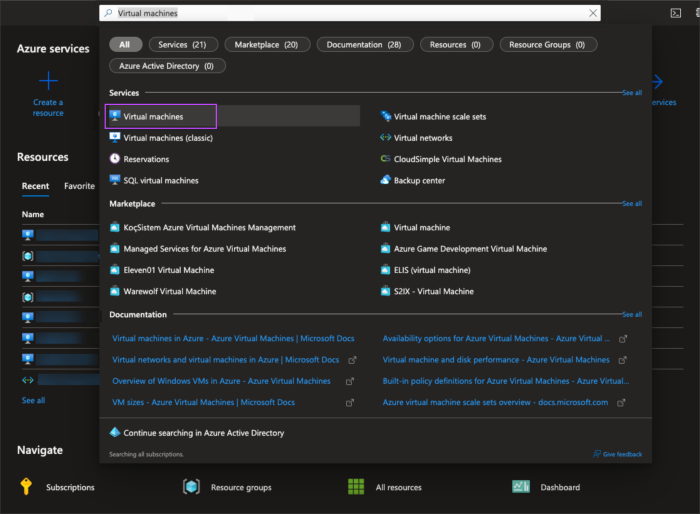The height and width of the screenshot is (514, 700).
Task: Filter results by Documentation (28)
Action: (365, 44)
